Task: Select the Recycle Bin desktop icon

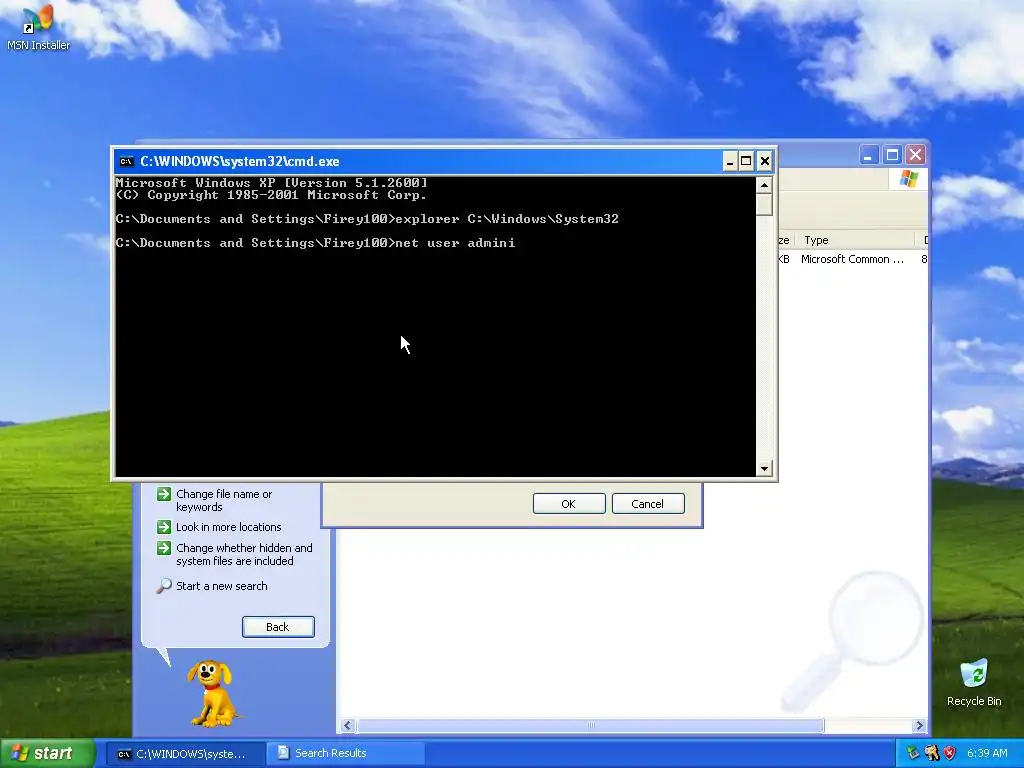Action: click(x=974, y=683)
